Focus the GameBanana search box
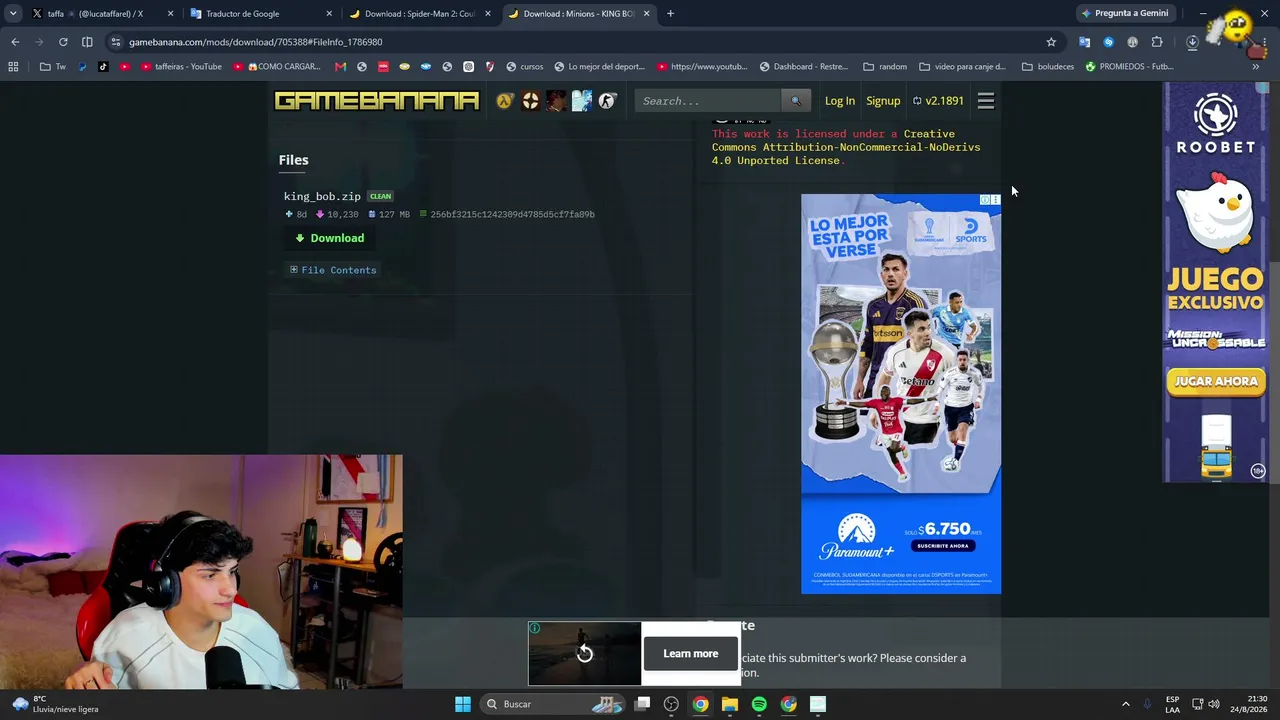 point(708,101)
